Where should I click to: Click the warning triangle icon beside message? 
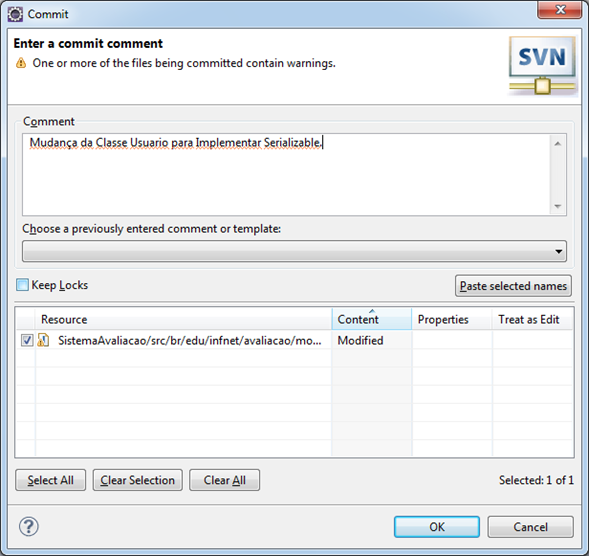tap(21, 63)
